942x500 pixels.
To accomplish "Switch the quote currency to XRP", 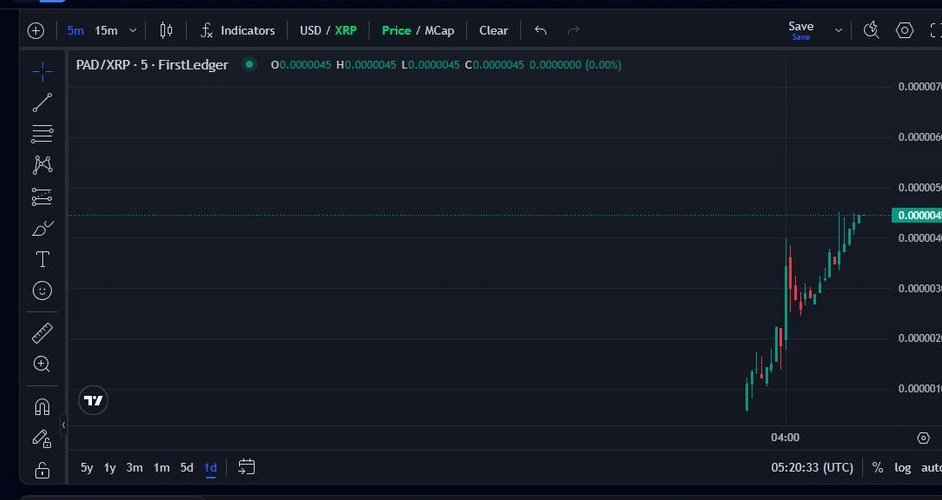I will coord(345,31).
